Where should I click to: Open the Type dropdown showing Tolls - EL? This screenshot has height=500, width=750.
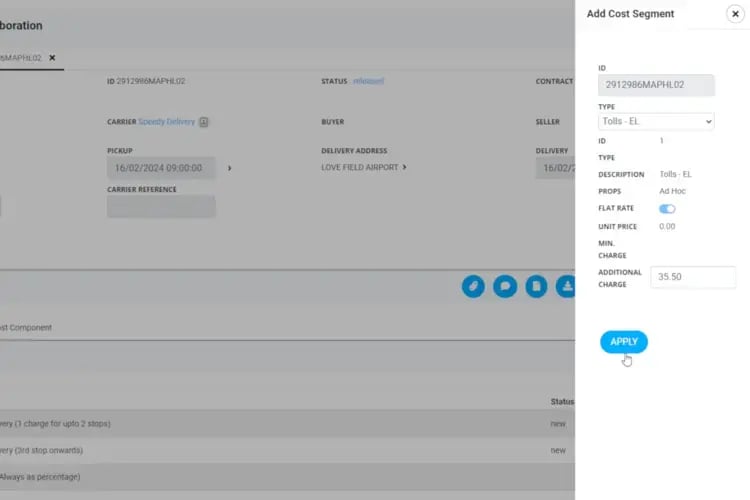pos(656,122)
